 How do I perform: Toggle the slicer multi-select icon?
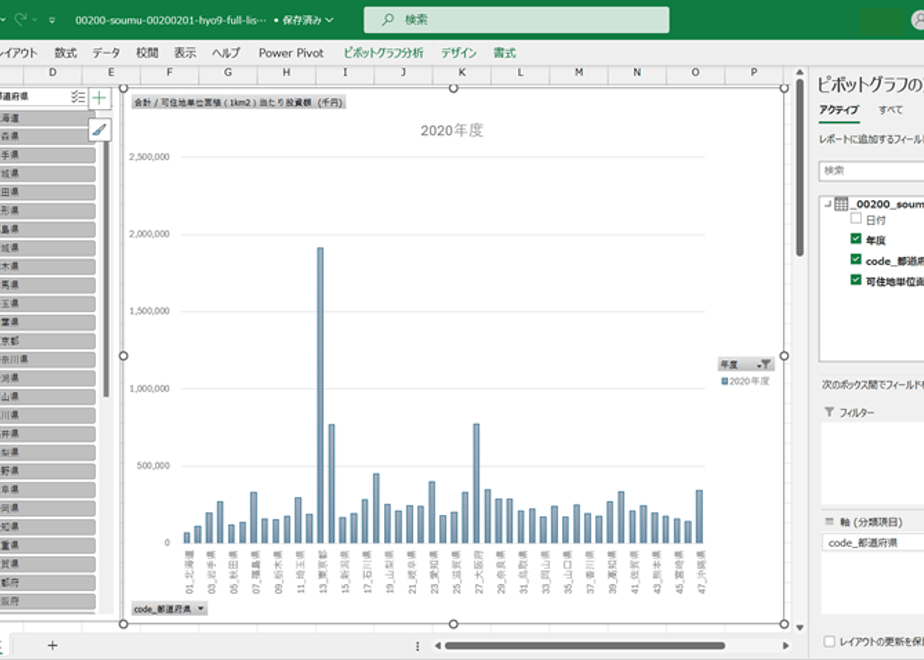click(x=78, y=97)
